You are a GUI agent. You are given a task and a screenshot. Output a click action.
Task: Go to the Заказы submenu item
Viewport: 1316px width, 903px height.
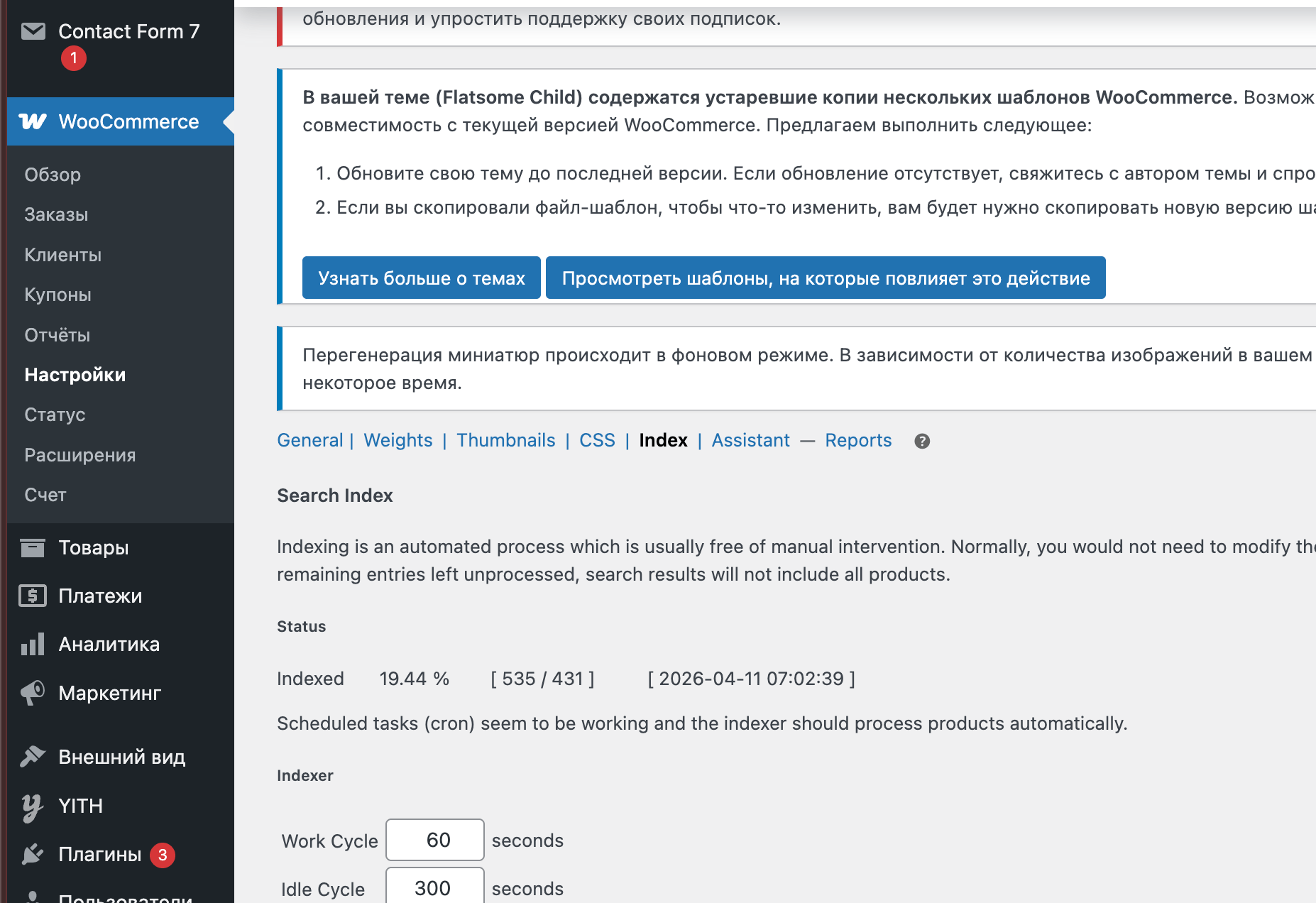(56, 214)
